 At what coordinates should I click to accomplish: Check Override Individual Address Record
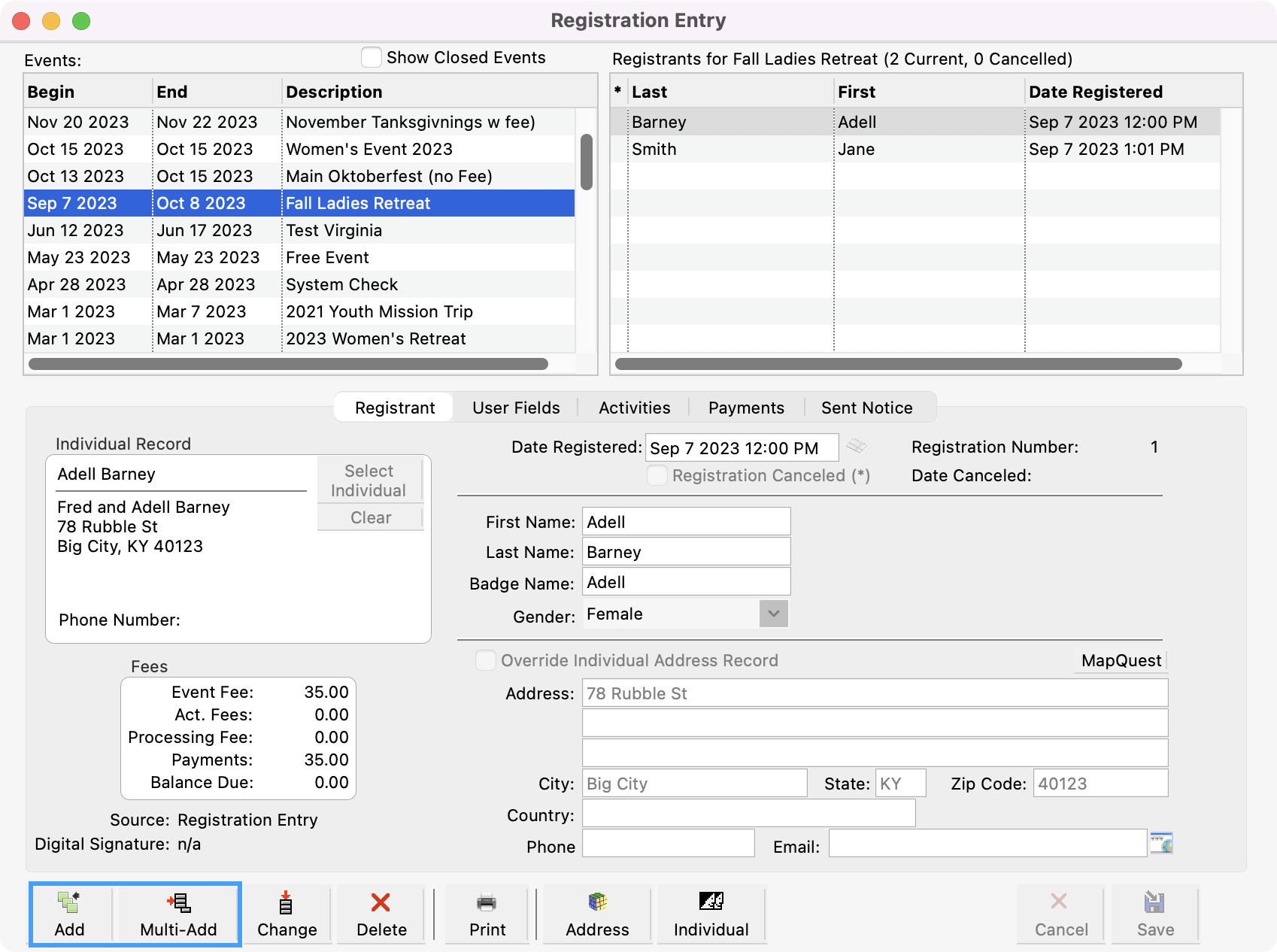click(486, 660)
